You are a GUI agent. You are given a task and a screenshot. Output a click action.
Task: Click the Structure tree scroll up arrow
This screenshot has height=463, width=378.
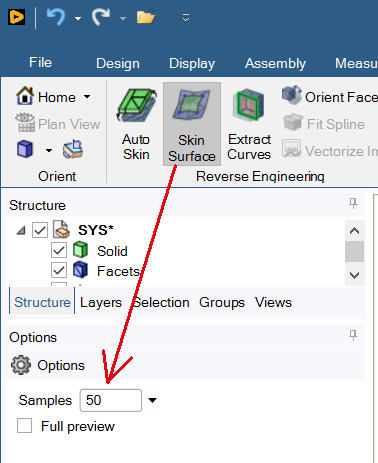354,231
